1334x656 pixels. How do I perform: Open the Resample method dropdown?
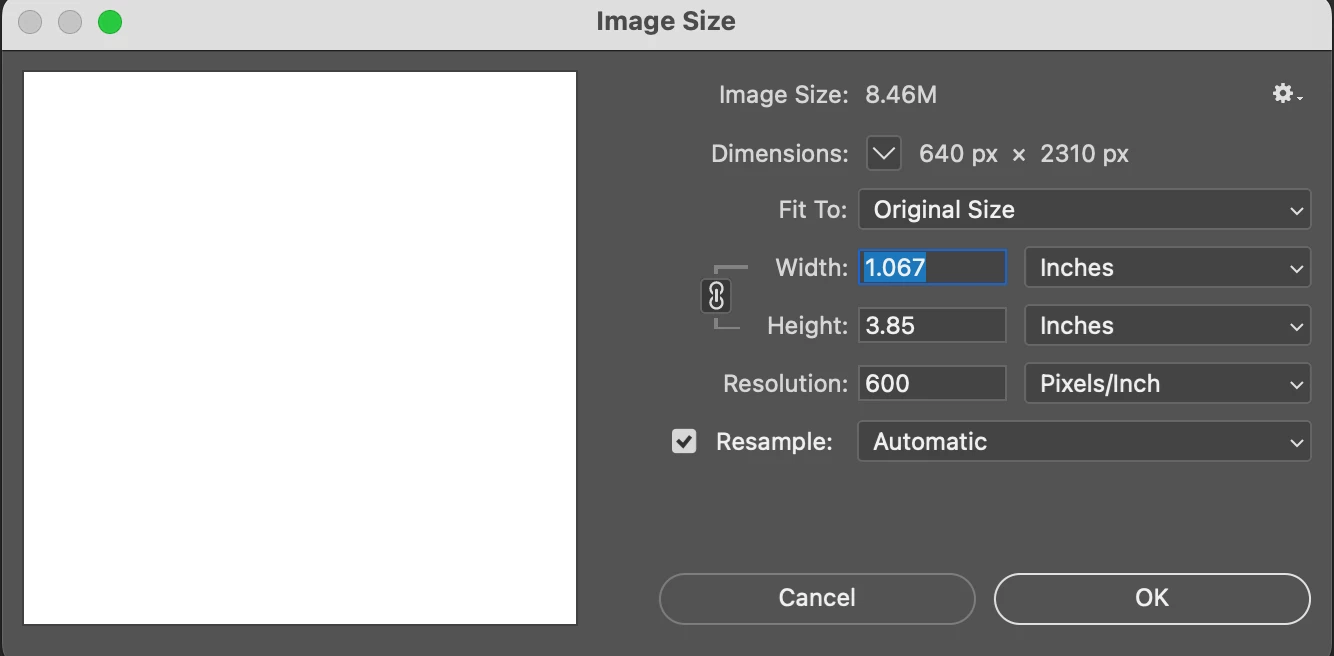click(1084, 442)
